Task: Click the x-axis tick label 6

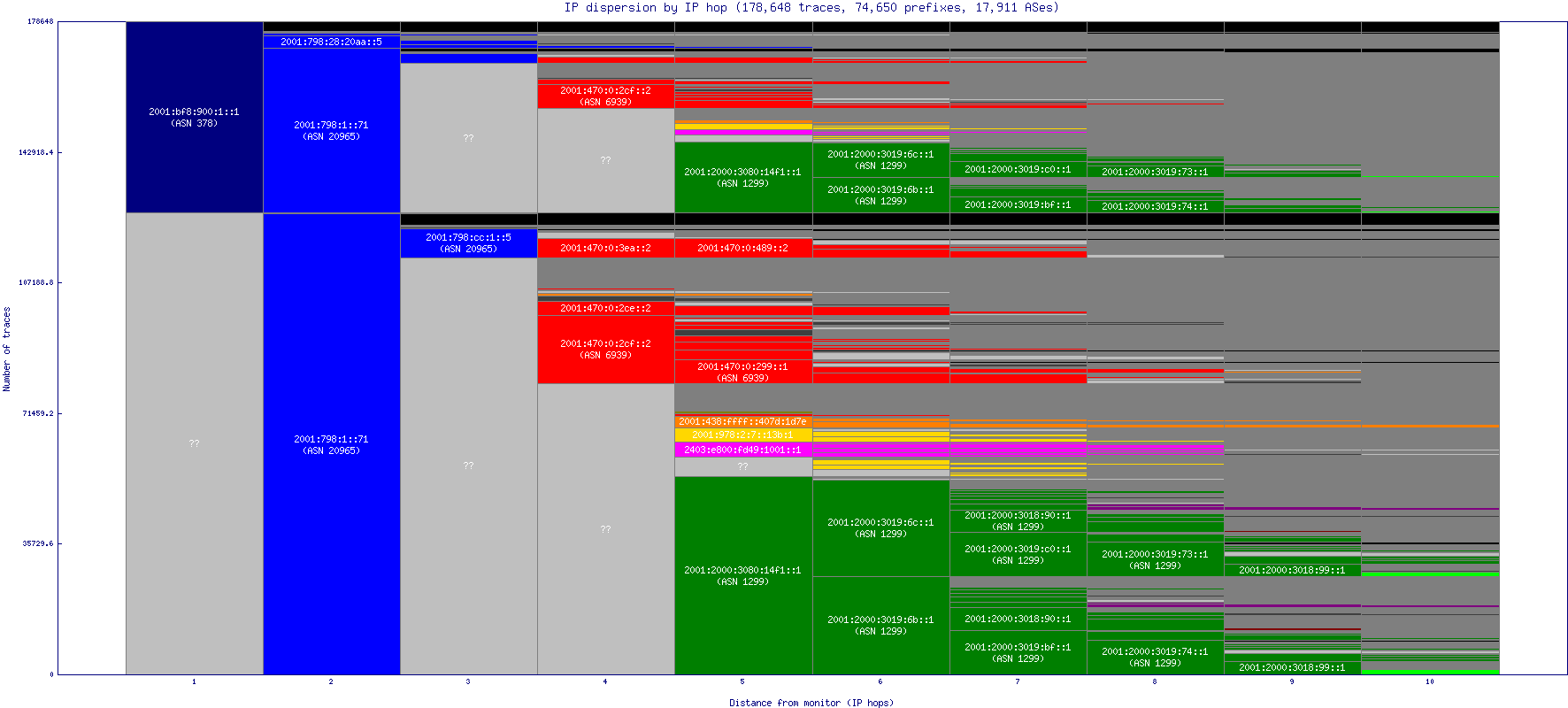Action: 880,681
